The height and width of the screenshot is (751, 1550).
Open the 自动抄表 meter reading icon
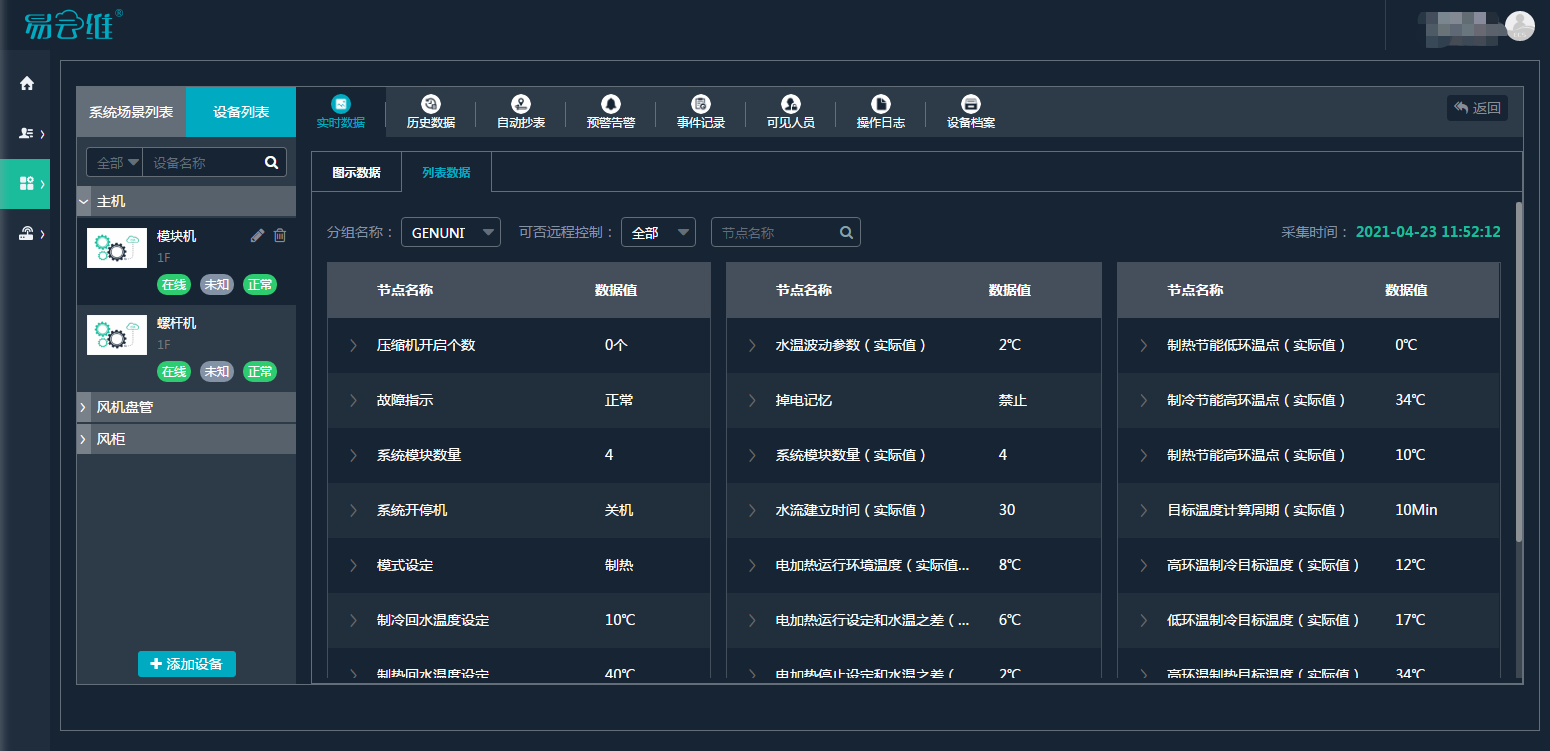click(x=520, y=104)
